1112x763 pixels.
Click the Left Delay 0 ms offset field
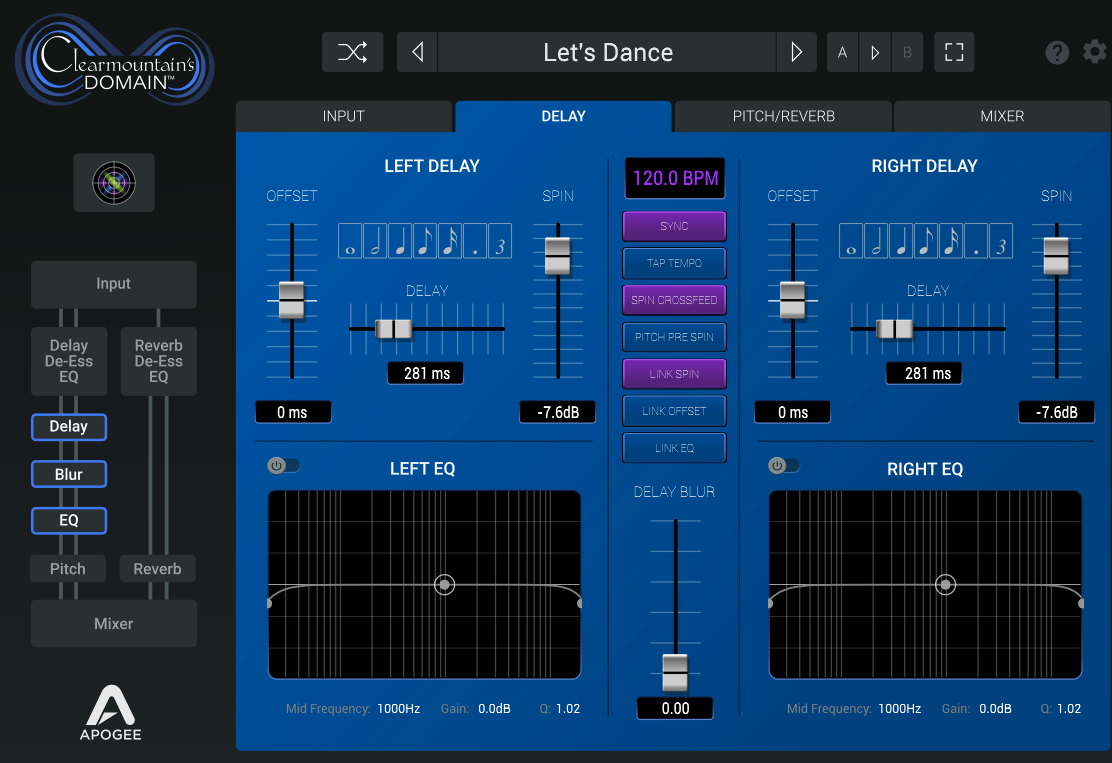point(293,412)
